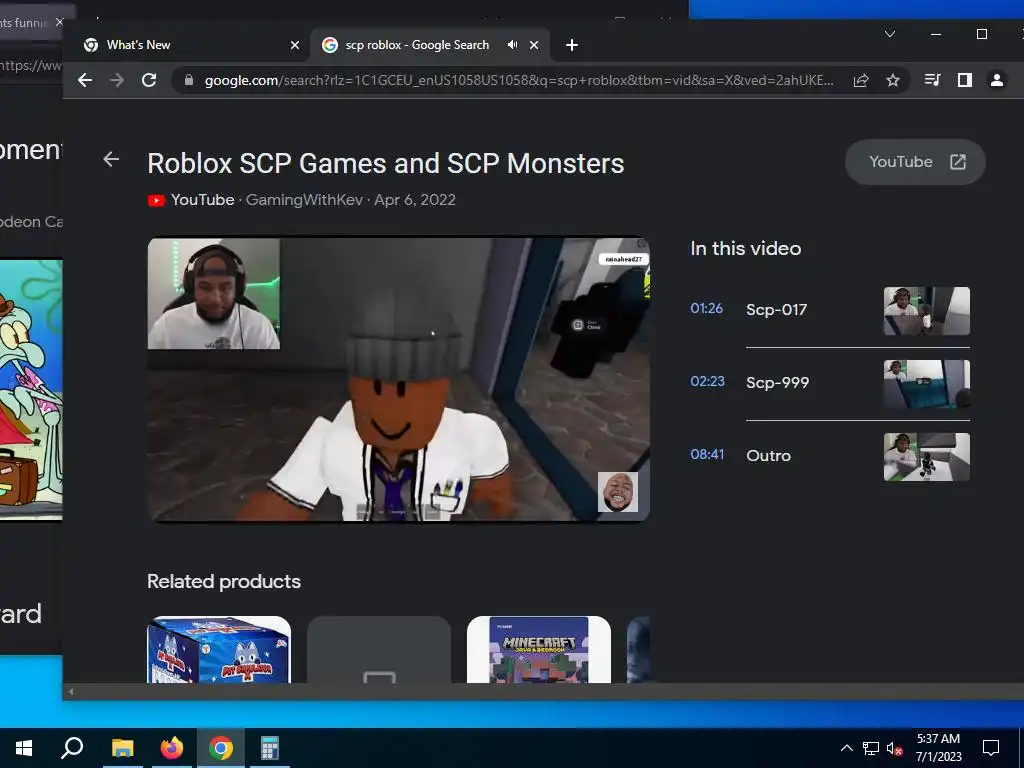Open the placeholder product card with no image
This screenshot has width=1024, height=768.
[x=379, y=650]
